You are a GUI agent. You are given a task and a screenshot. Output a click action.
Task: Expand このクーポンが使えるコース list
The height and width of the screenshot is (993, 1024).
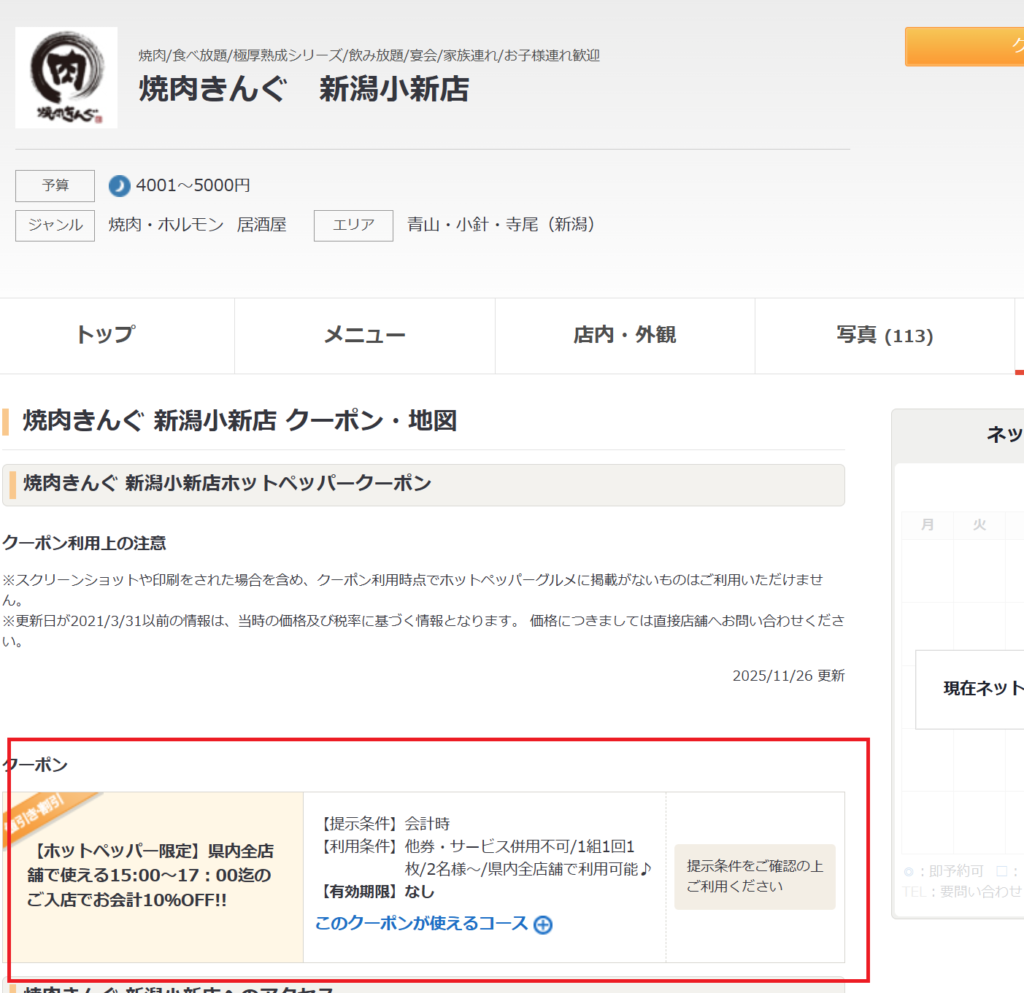[421, 924]
